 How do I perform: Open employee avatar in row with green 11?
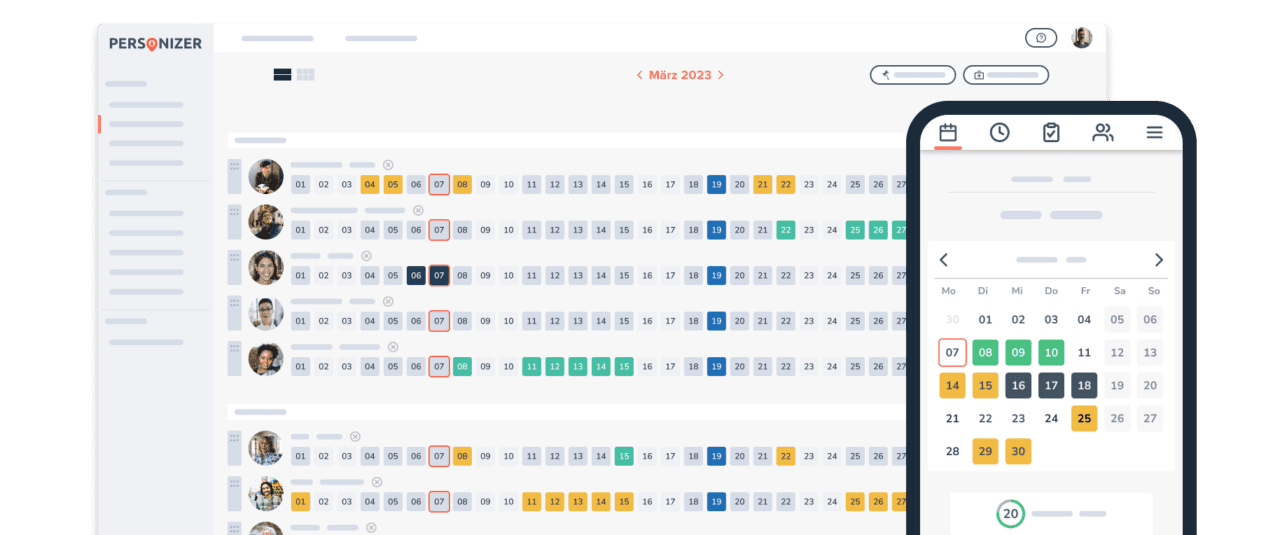click(266, 358)
